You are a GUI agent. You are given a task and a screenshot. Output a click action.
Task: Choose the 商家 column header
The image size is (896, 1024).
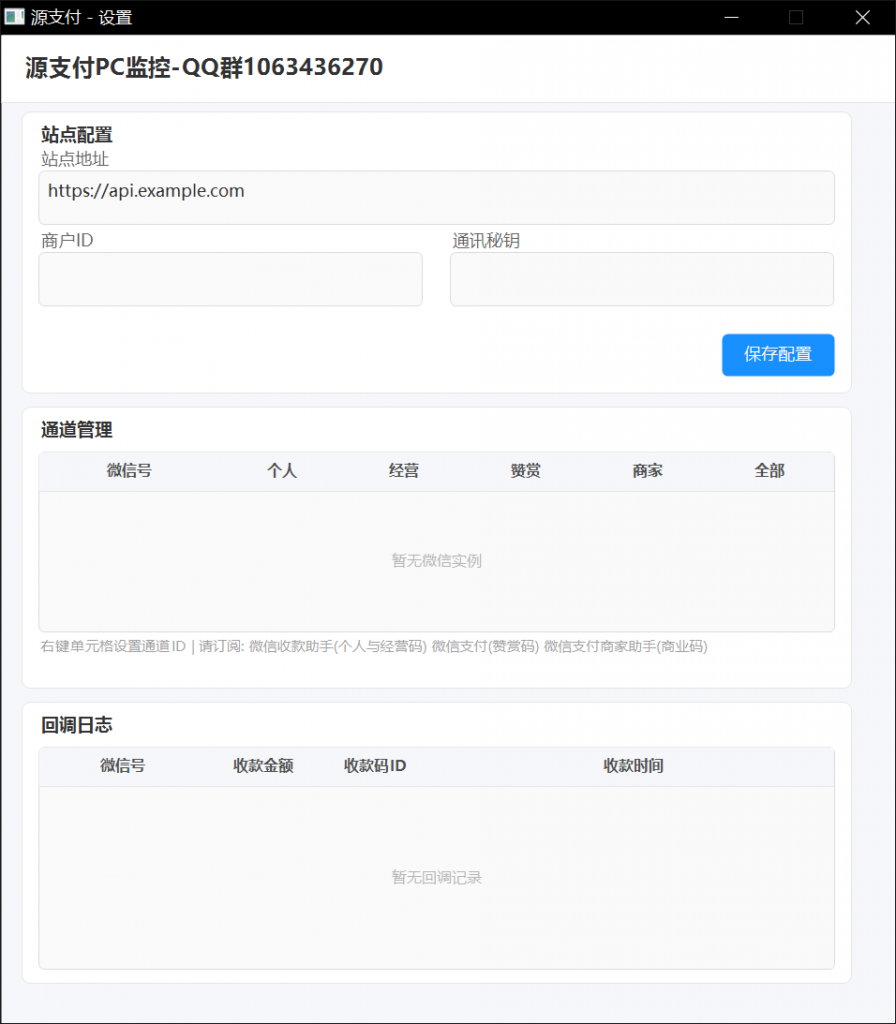pos(647,471)
